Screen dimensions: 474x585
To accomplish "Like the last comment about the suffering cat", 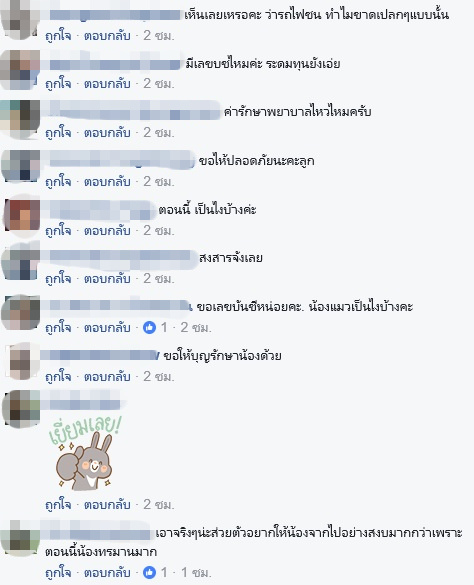I will [58, 572].
